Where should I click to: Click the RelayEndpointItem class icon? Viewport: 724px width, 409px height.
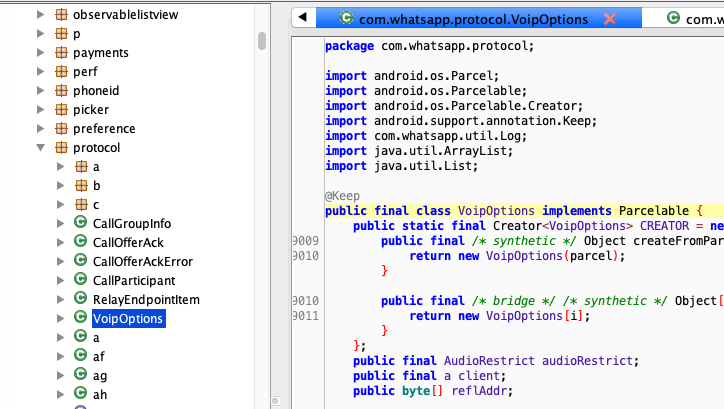(x=80, y=298)
